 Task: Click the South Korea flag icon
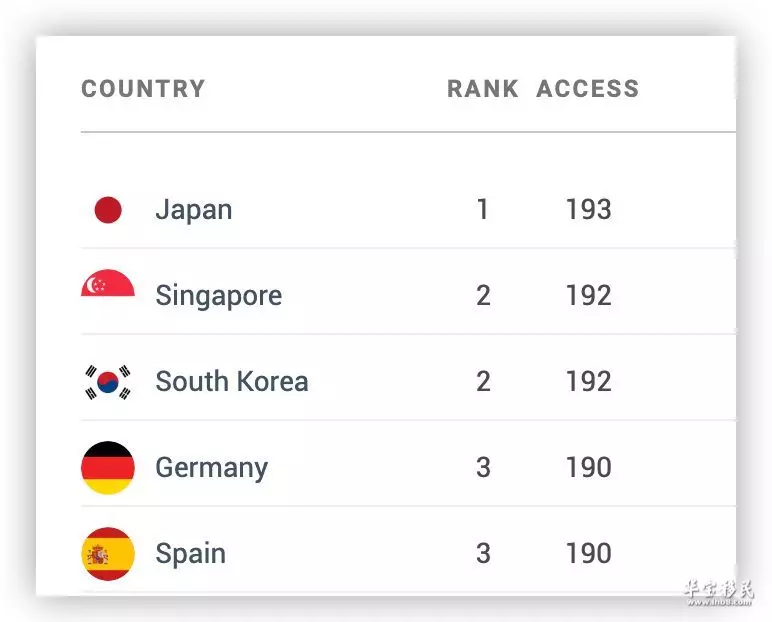pyautogui.click(x=108, y=382)
